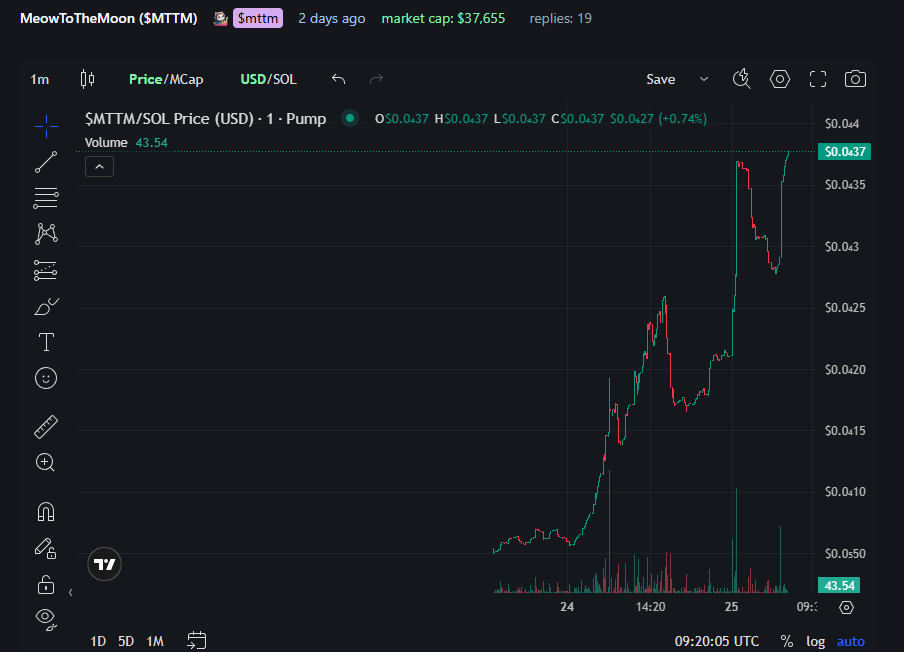
Task: Toggle percentage scale mode
Action: pos(786,641)
